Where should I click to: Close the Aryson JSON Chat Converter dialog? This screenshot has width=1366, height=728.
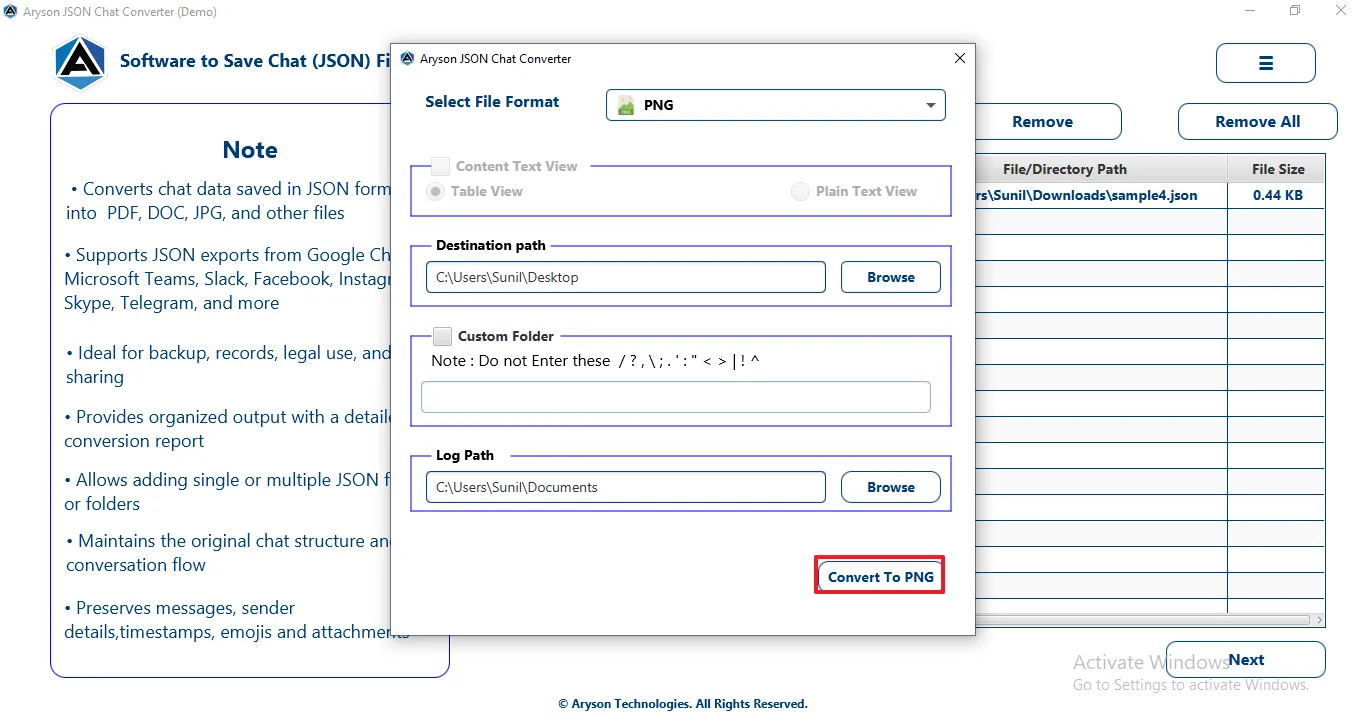pos(960,59)
